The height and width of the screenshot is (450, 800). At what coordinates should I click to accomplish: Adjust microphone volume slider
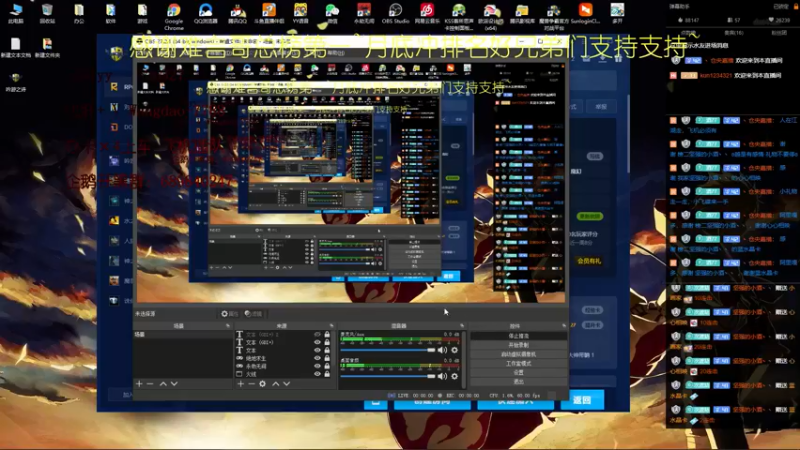tap(388, 350)
